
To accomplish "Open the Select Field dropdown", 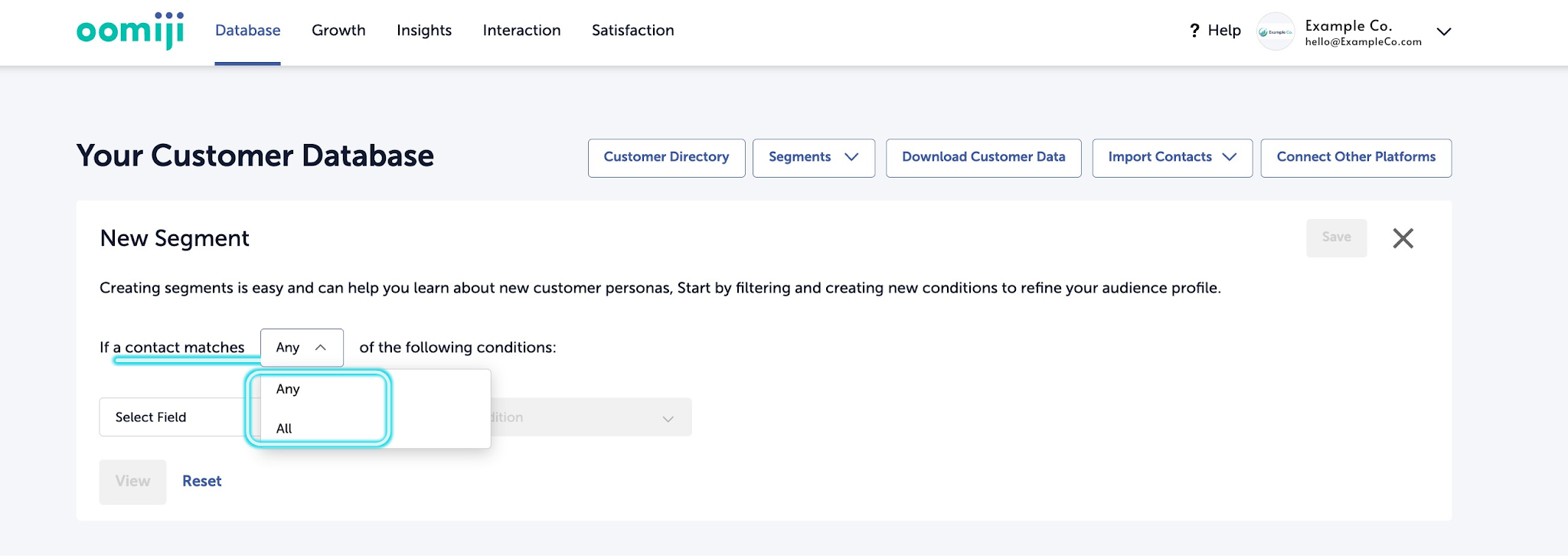I will pos(176,417).
